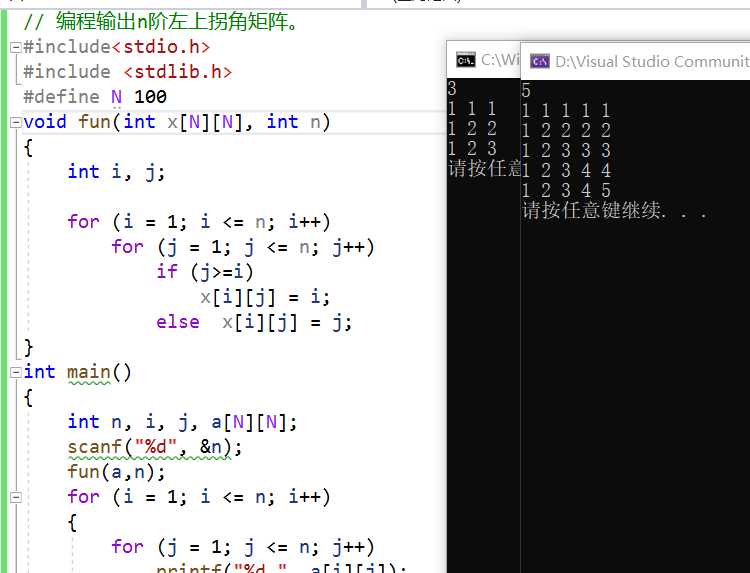Click the row 1 1 1 1 1 in right console
The height and width of the screenshot is (573, 750).
tap(566, 110)
